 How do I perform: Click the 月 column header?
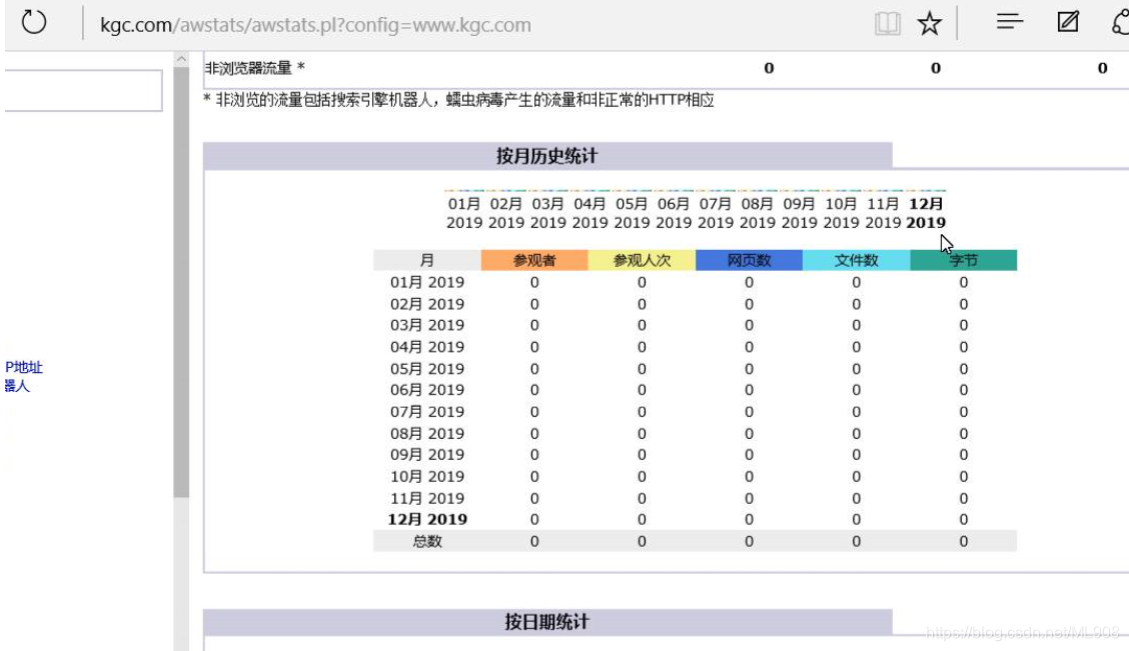[x=427, y=260]
